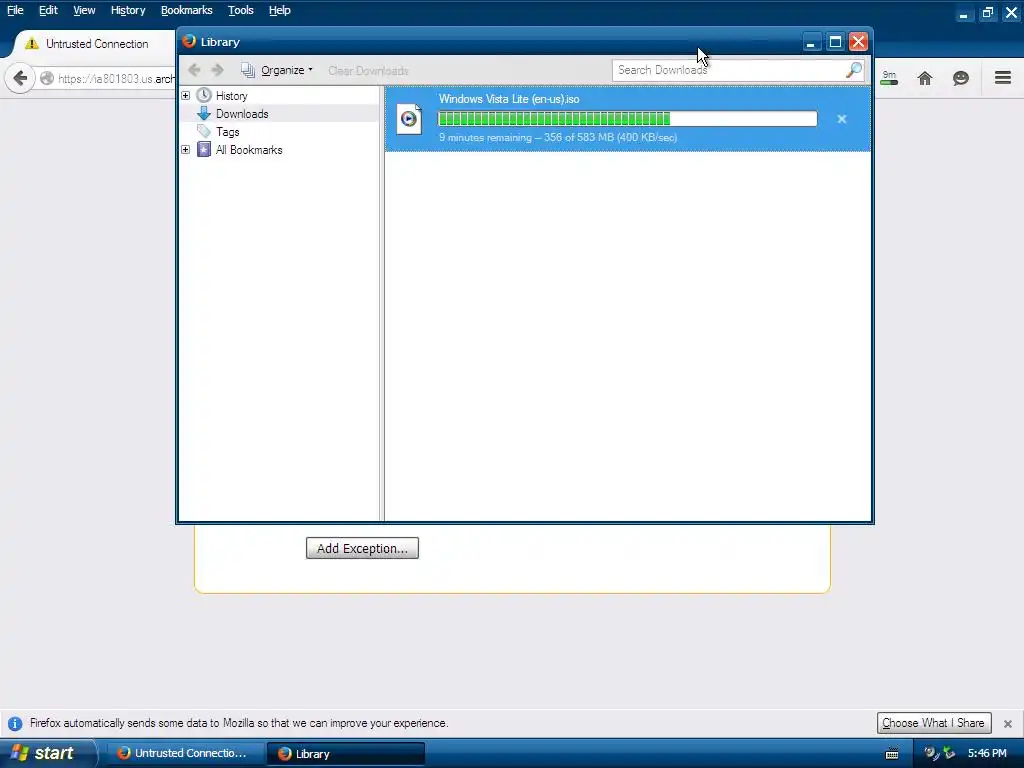This screenshot has height=768, width=1024.
Task: Switch to Untrusted Connection taskbar button
Action: pos(184,753)
